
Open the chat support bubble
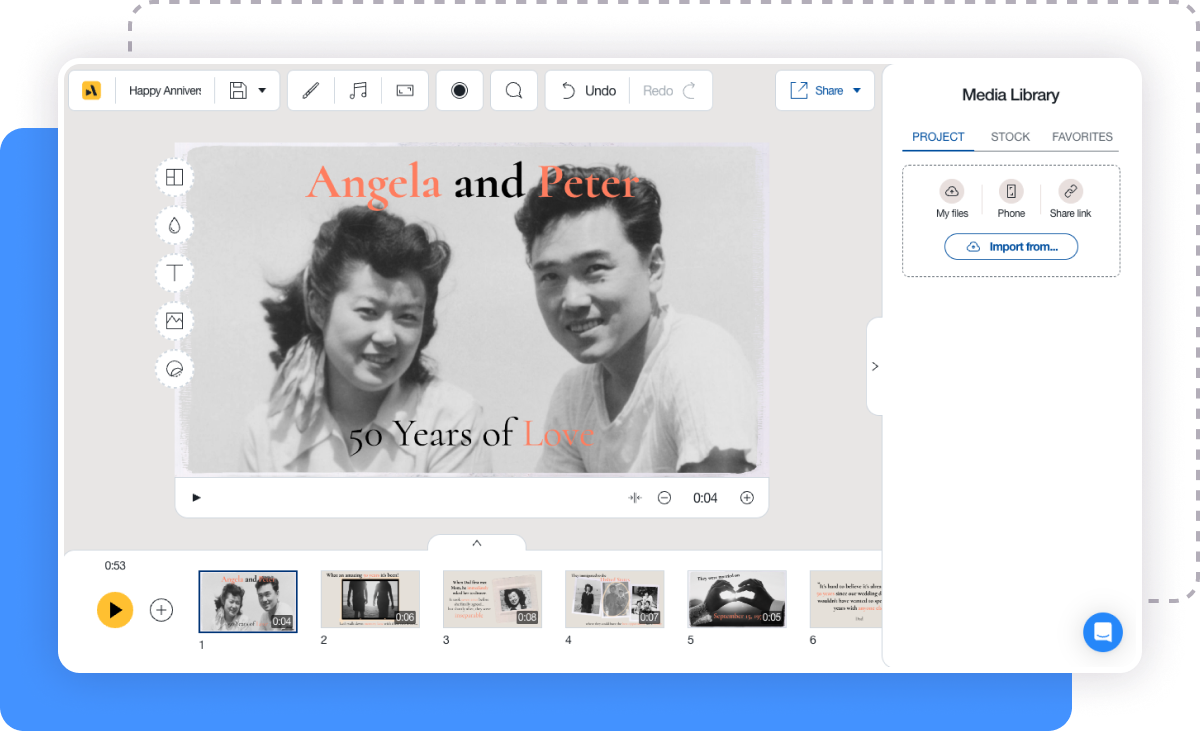pos(1103,632)
